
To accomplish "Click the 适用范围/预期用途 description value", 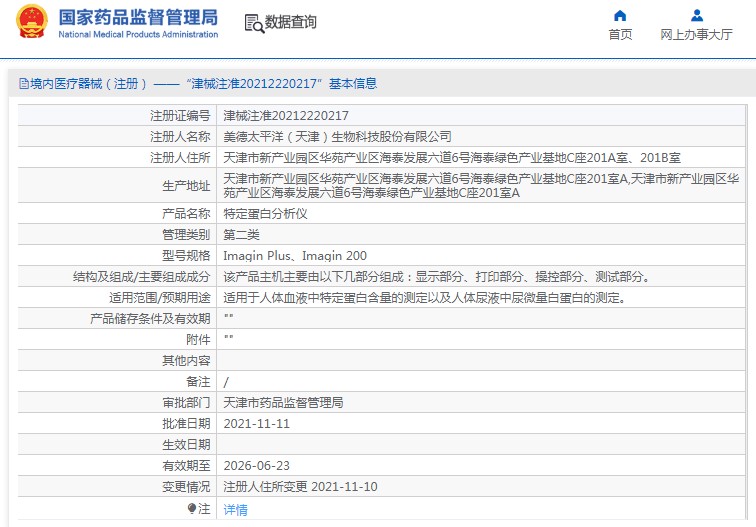I will (427, 297).
